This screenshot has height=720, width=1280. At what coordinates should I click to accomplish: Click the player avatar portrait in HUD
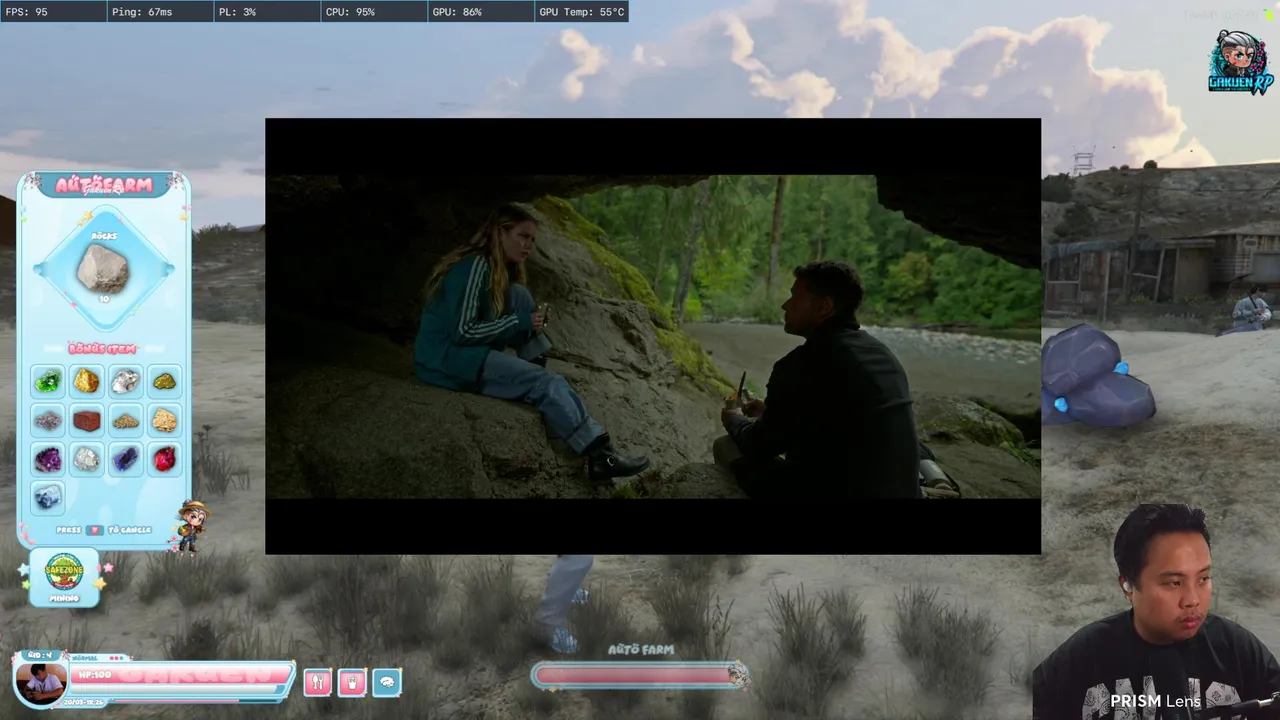tap(40, 684)
